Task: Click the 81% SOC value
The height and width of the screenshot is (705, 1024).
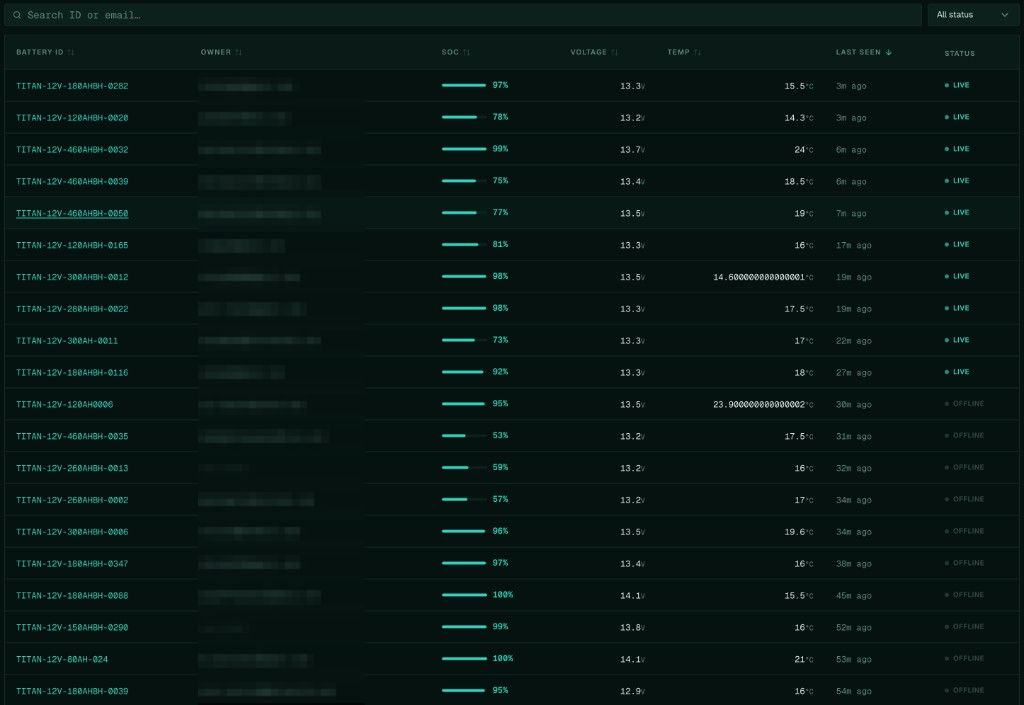Action: point(500,245)
